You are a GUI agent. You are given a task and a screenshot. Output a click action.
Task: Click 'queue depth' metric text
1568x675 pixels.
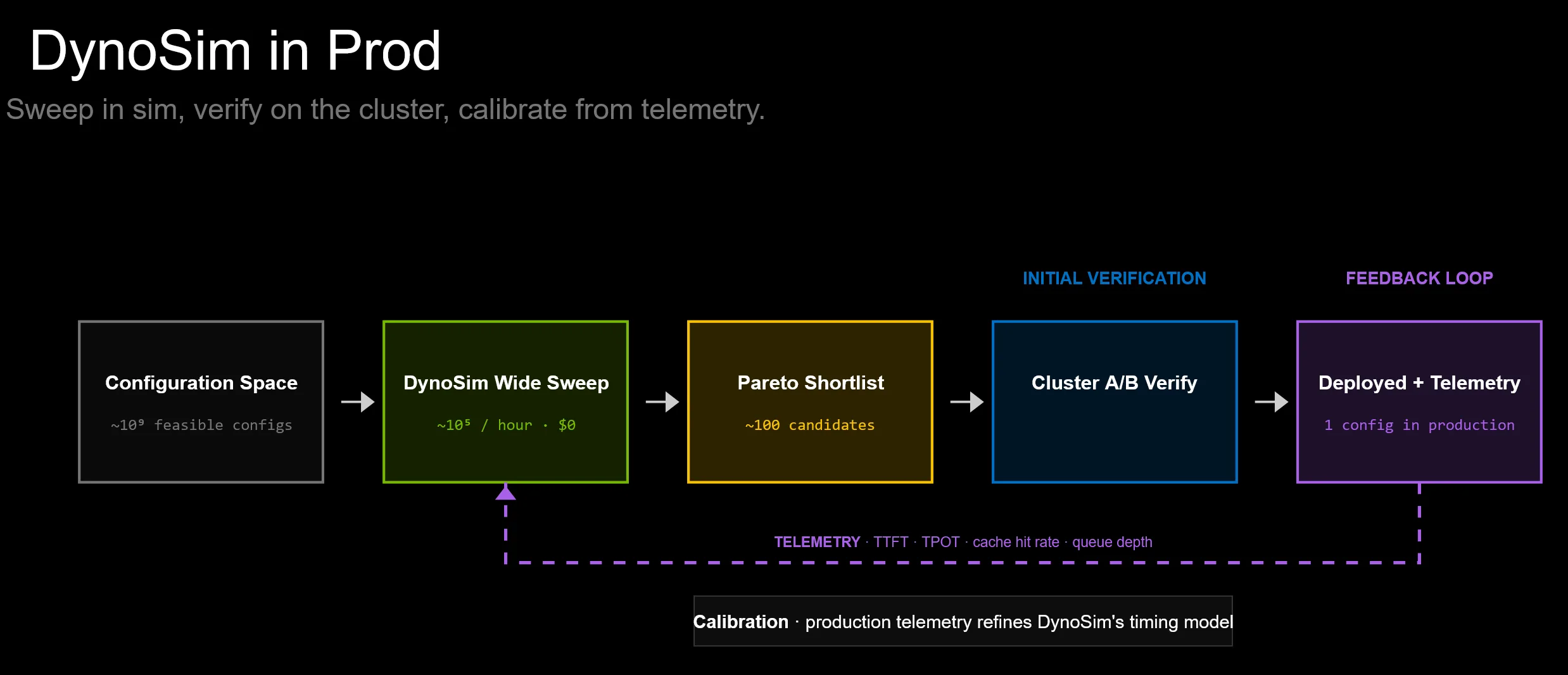[x=1112, y=542]
